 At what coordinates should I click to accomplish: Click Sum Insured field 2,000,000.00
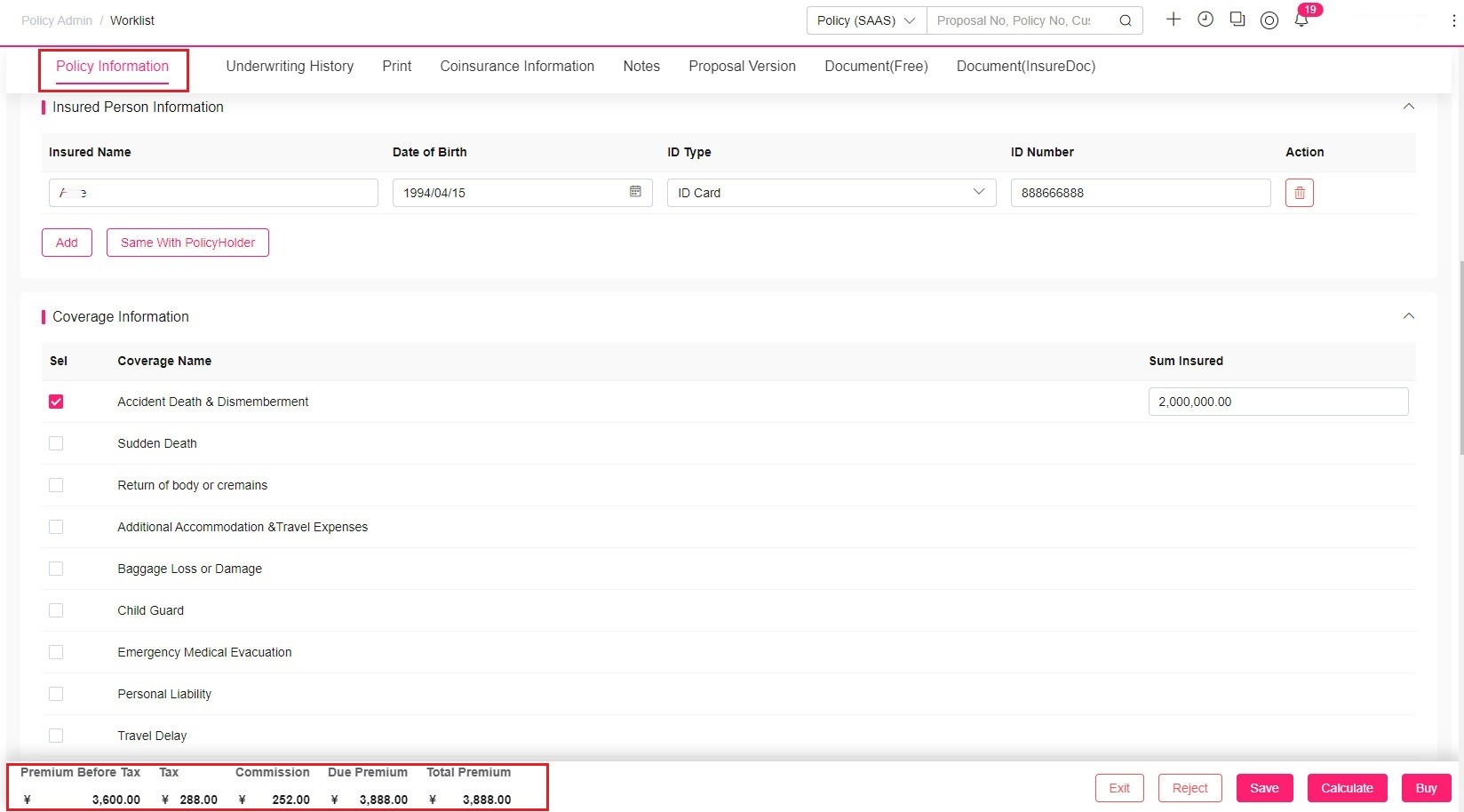point(1278,402)
